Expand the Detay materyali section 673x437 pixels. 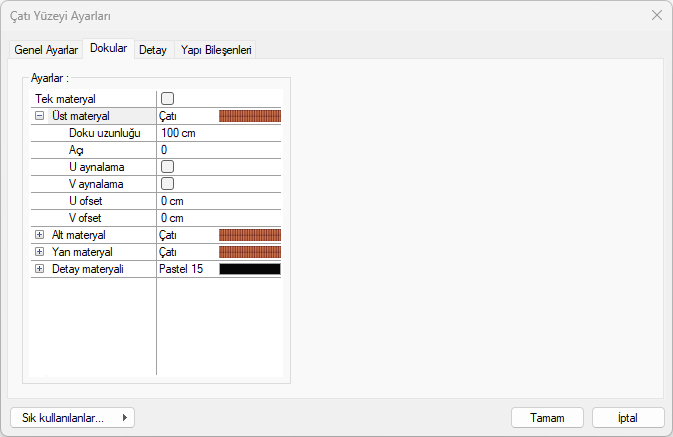pyautogui.click(x=39, y=269)
